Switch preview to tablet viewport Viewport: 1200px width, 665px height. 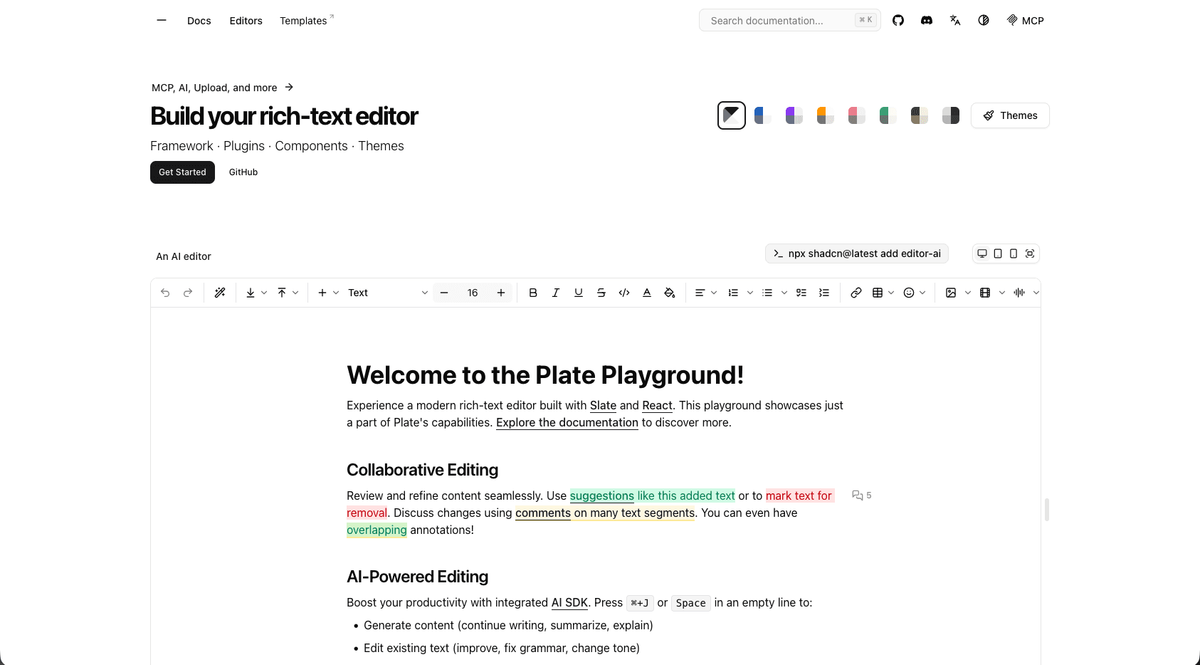[x=998, y=254]
